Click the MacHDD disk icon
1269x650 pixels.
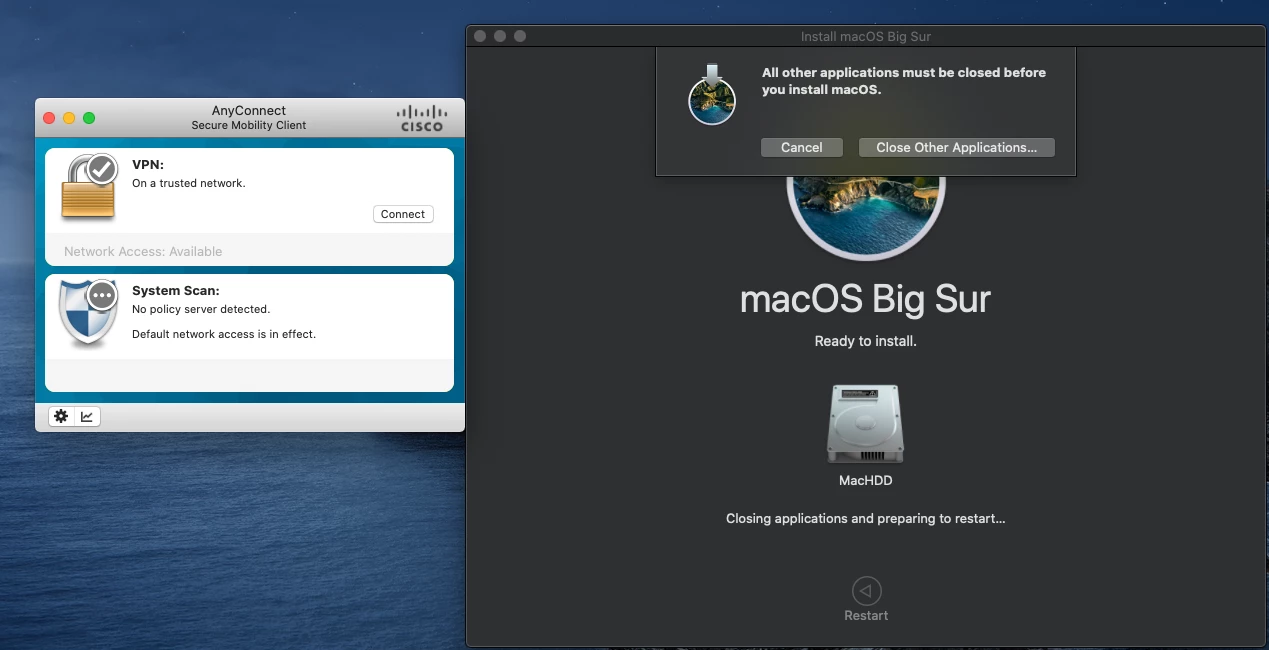pyautogui.click(x=865, y=424)
